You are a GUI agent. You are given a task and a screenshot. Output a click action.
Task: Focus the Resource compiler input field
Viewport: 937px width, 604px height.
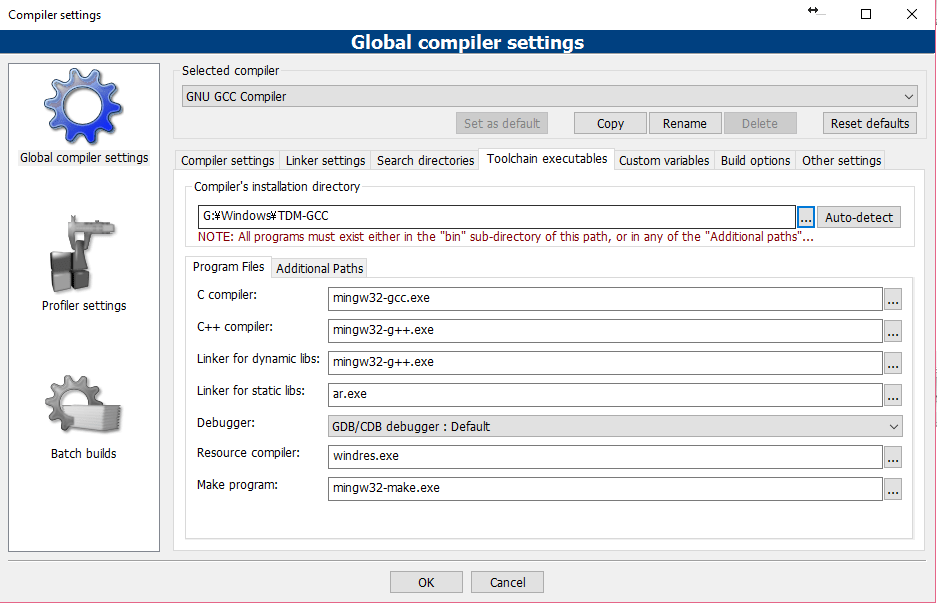click(x=605, y=457)
